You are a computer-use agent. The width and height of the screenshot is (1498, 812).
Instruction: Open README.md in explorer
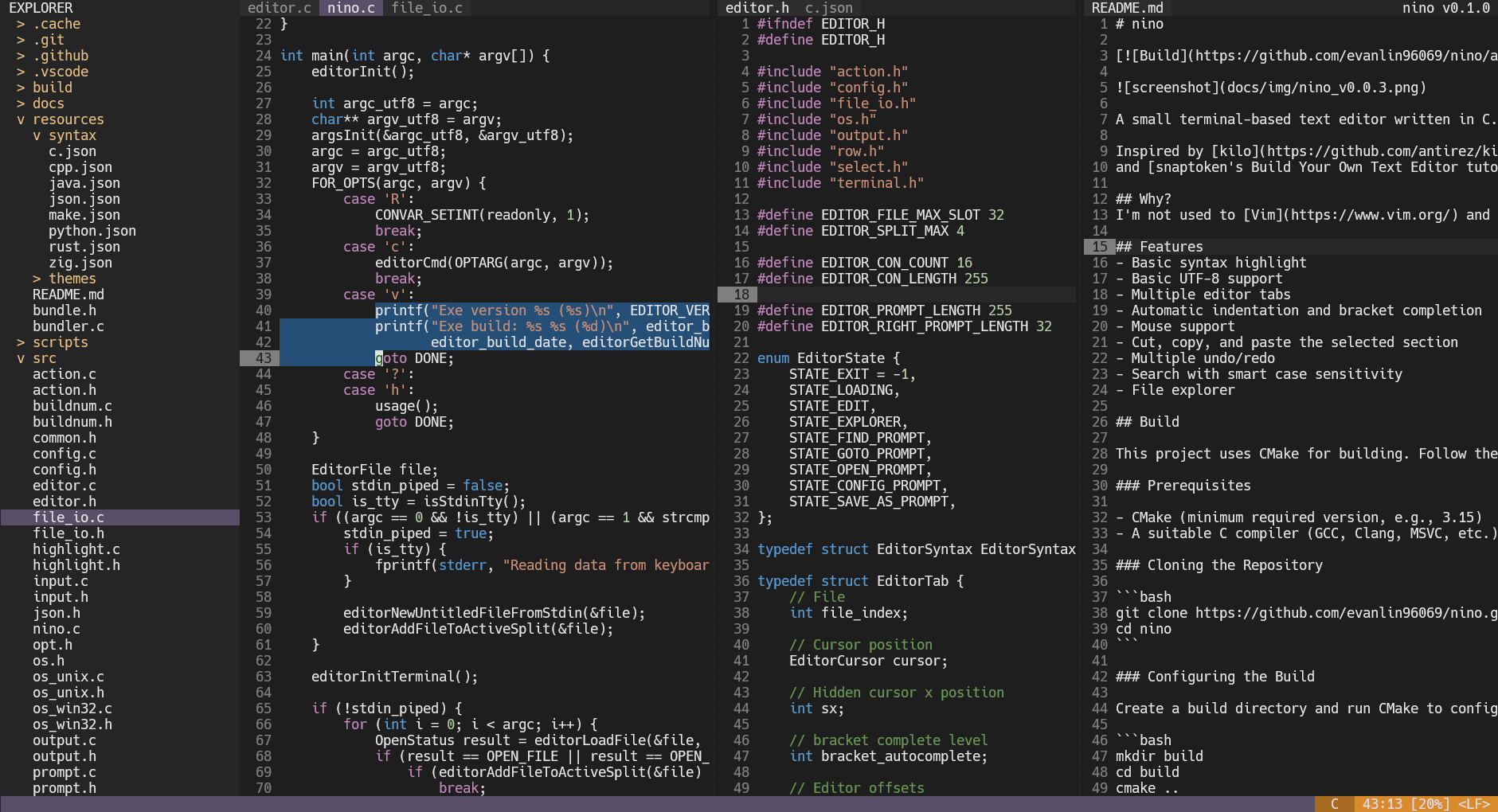coord(68,295)
